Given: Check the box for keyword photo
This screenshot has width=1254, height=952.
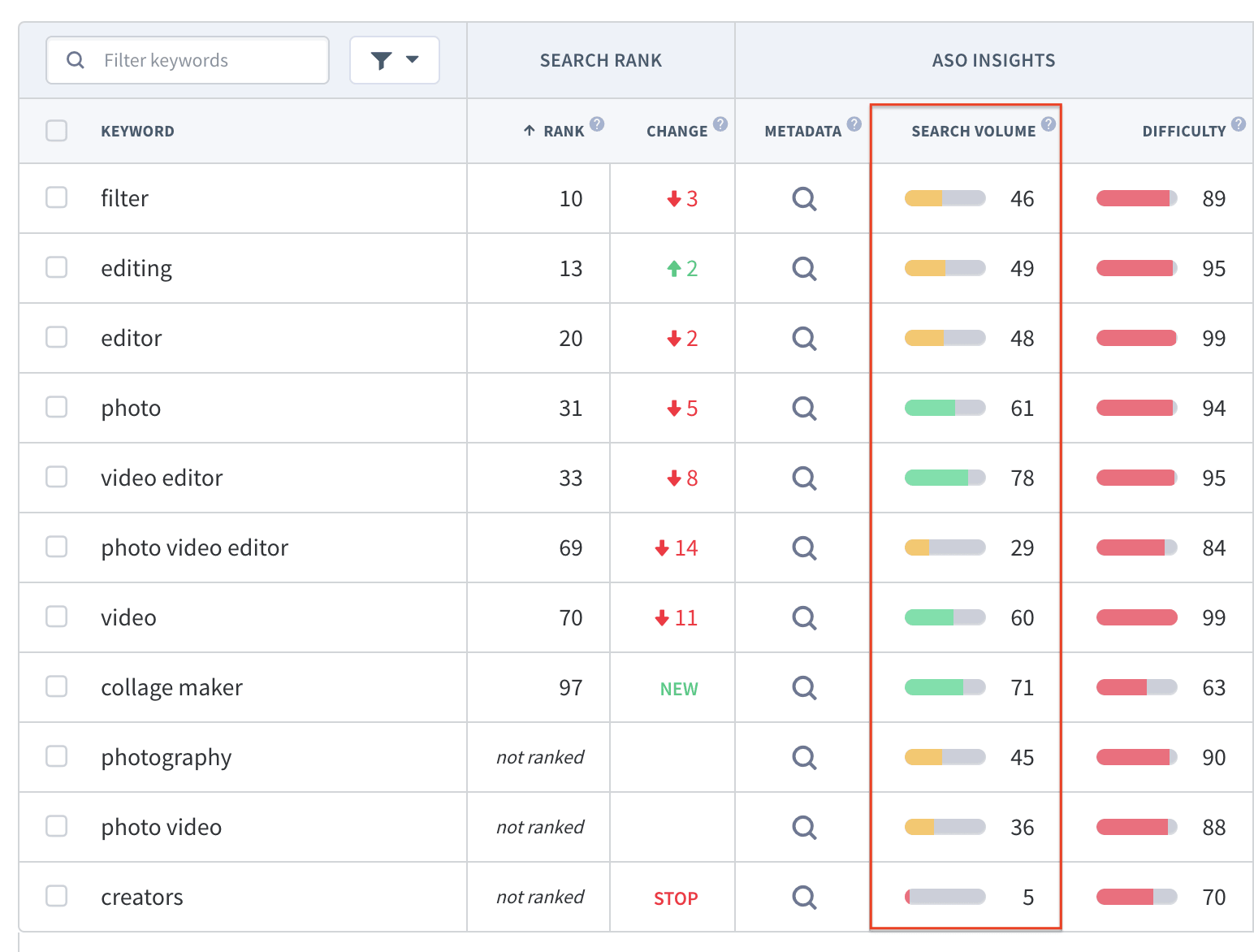Looking at the screenshot, I should click(57, 407).
